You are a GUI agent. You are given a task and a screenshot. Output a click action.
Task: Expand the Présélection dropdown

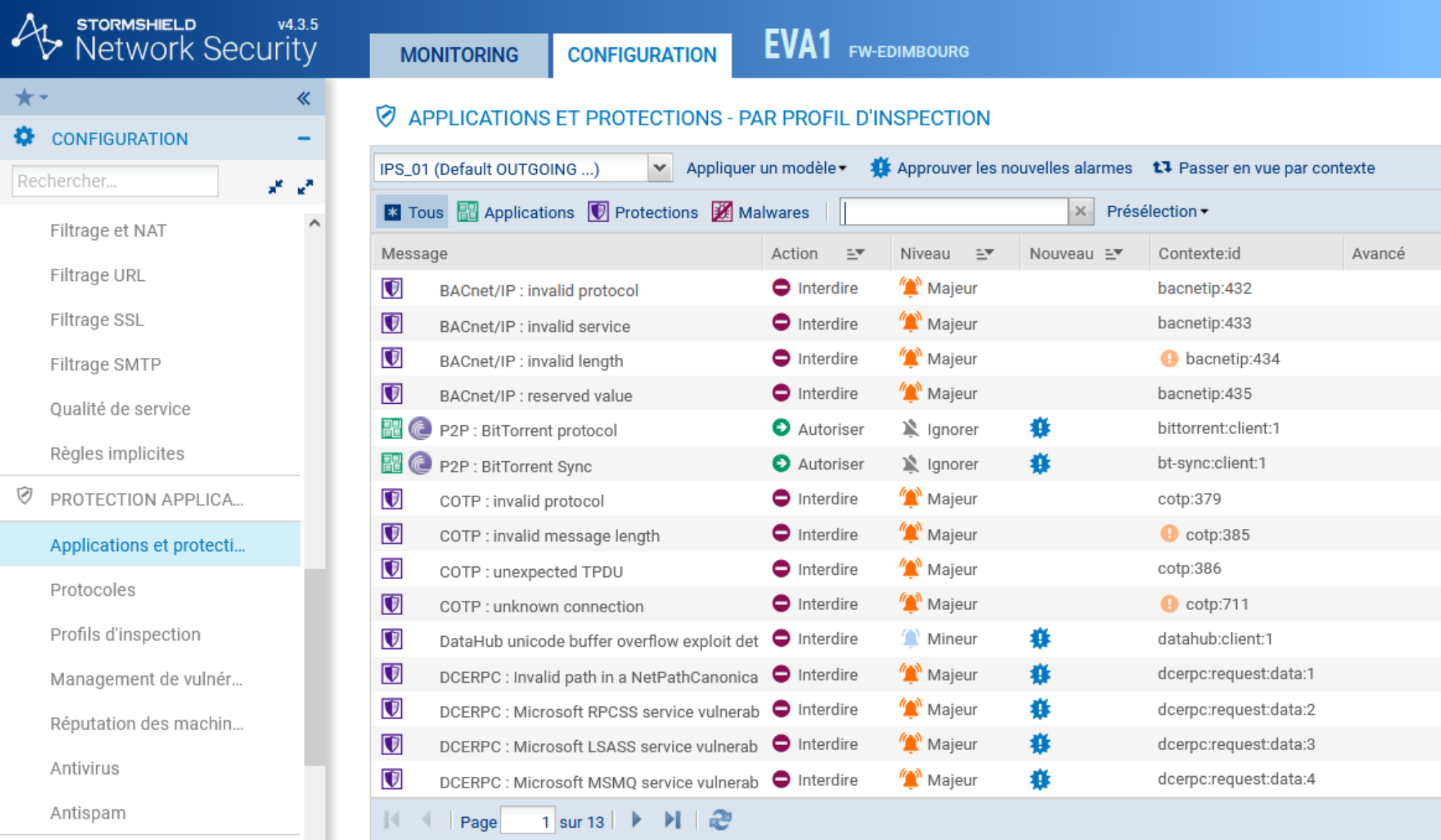click(x=1157, y=211)
